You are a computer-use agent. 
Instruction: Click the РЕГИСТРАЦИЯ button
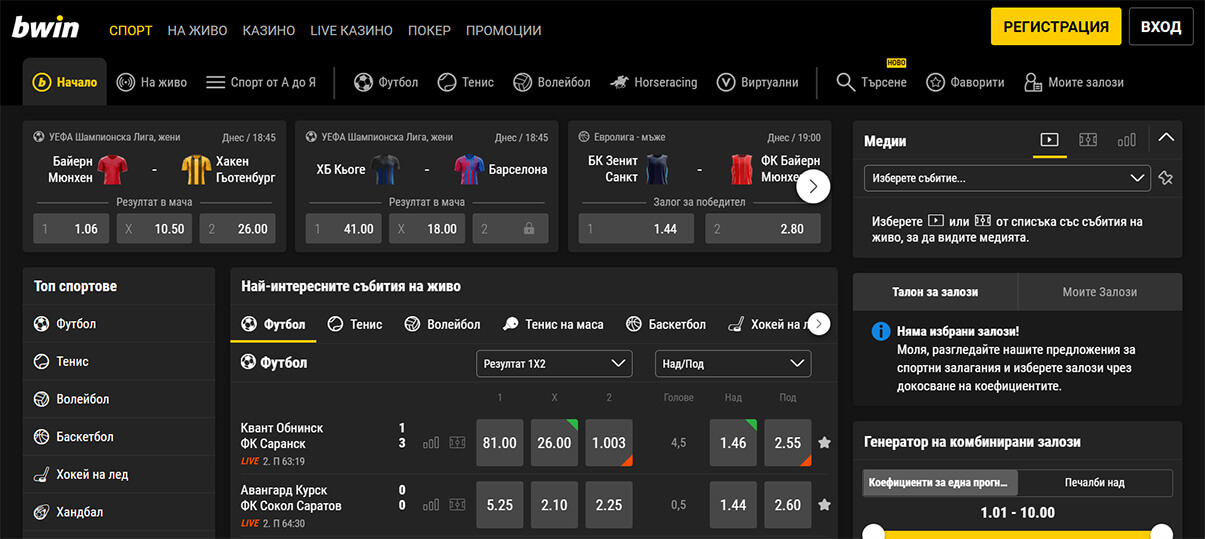coord(1056,27)
